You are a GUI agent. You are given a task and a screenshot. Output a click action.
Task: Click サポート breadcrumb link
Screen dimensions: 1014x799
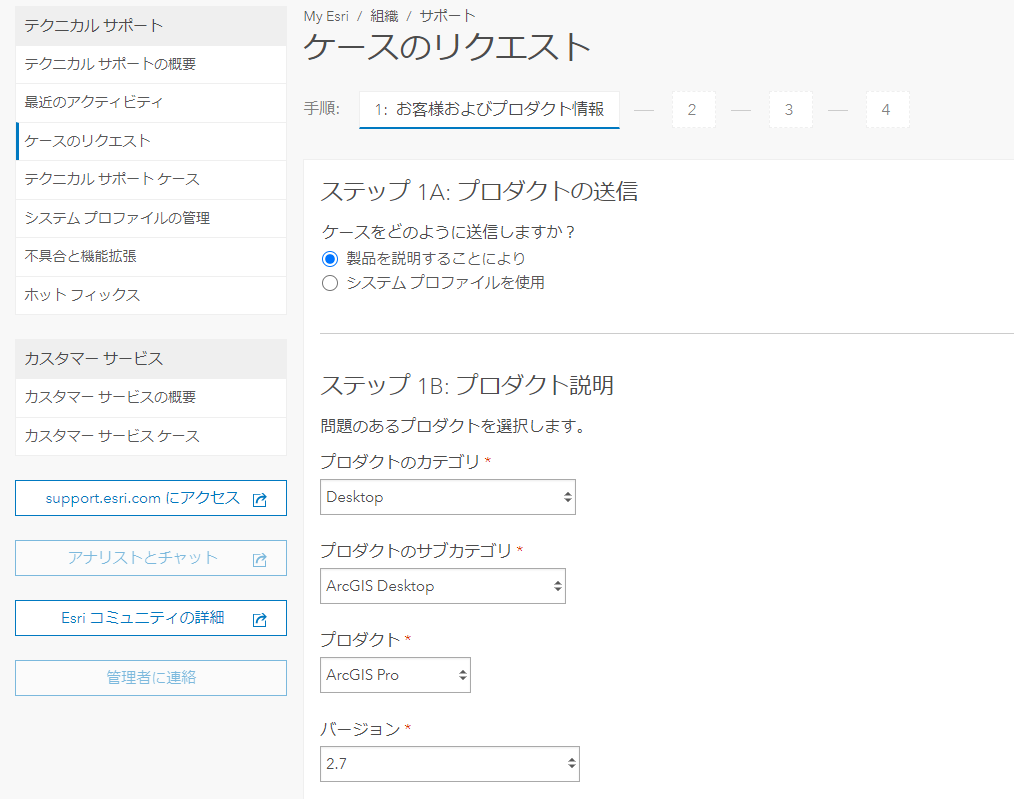click(x=448, y=16)
